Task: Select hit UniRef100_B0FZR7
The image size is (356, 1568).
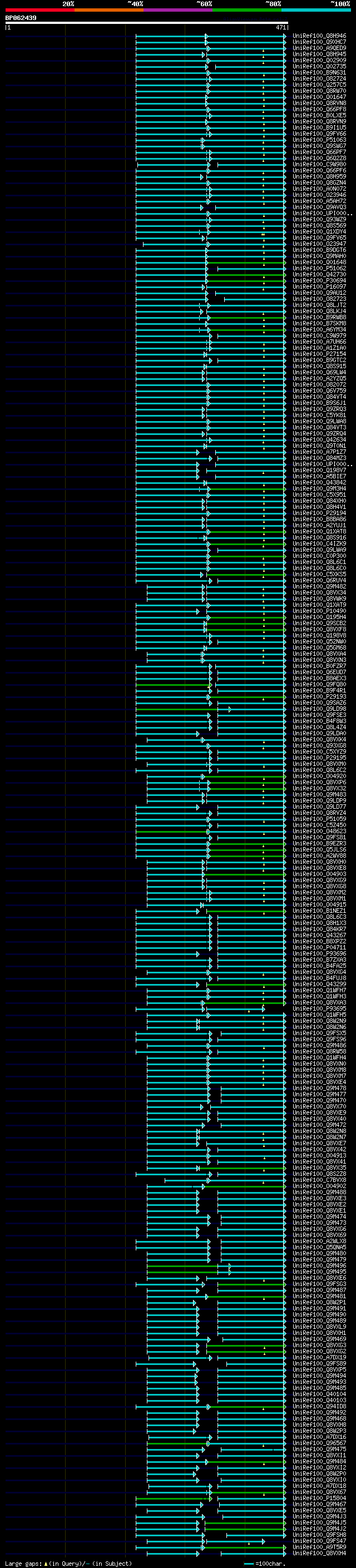Action: (319, 666)
